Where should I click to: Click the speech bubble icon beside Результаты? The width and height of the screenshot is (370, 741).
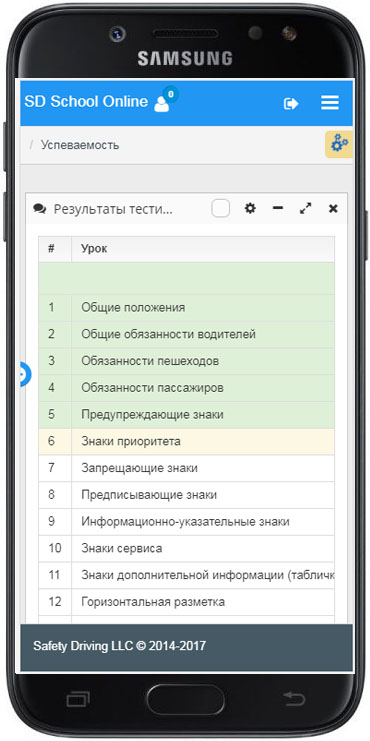click(x=39, y=209)
